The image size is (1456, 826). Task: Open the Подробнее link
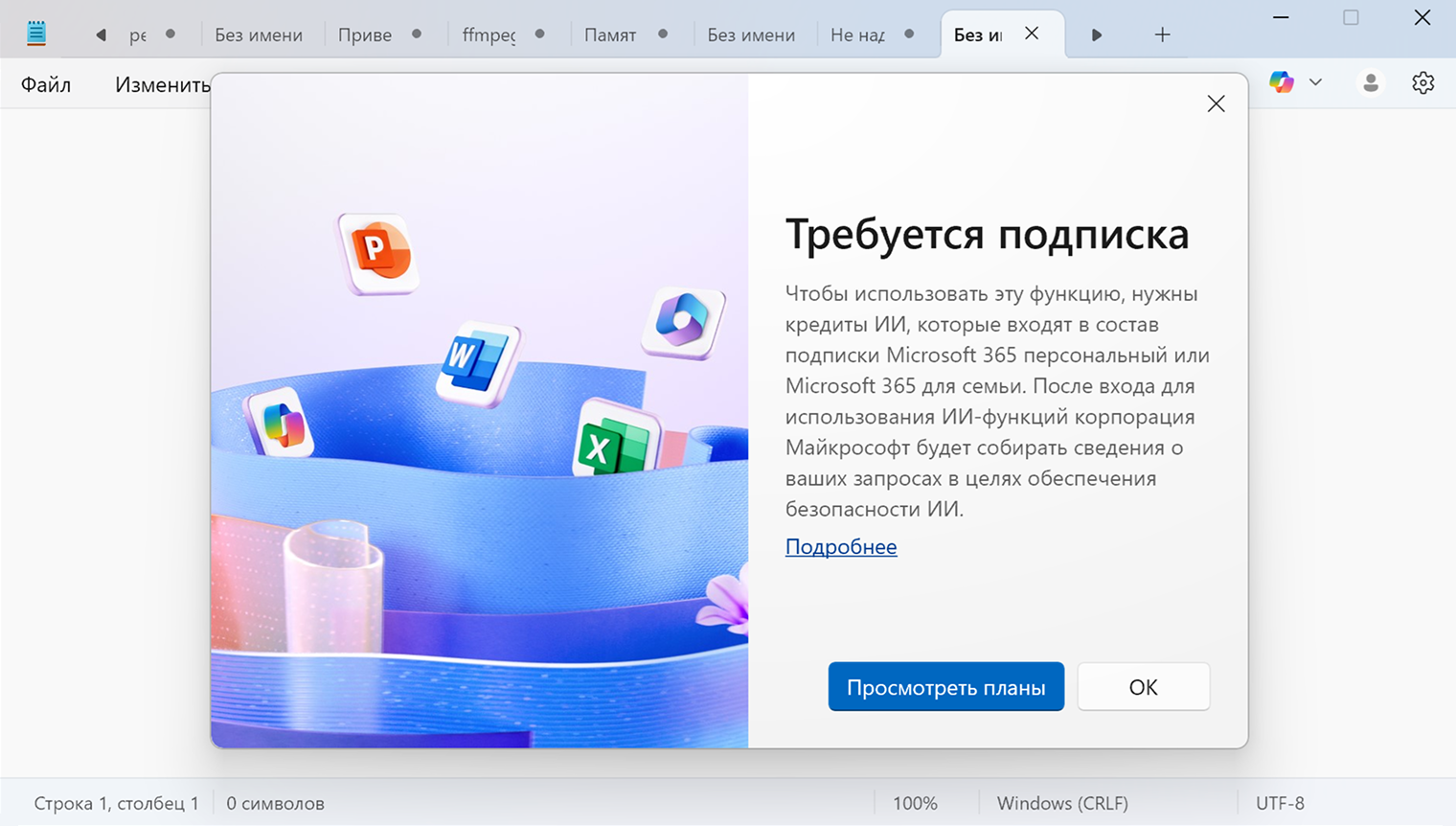[841, 546]
